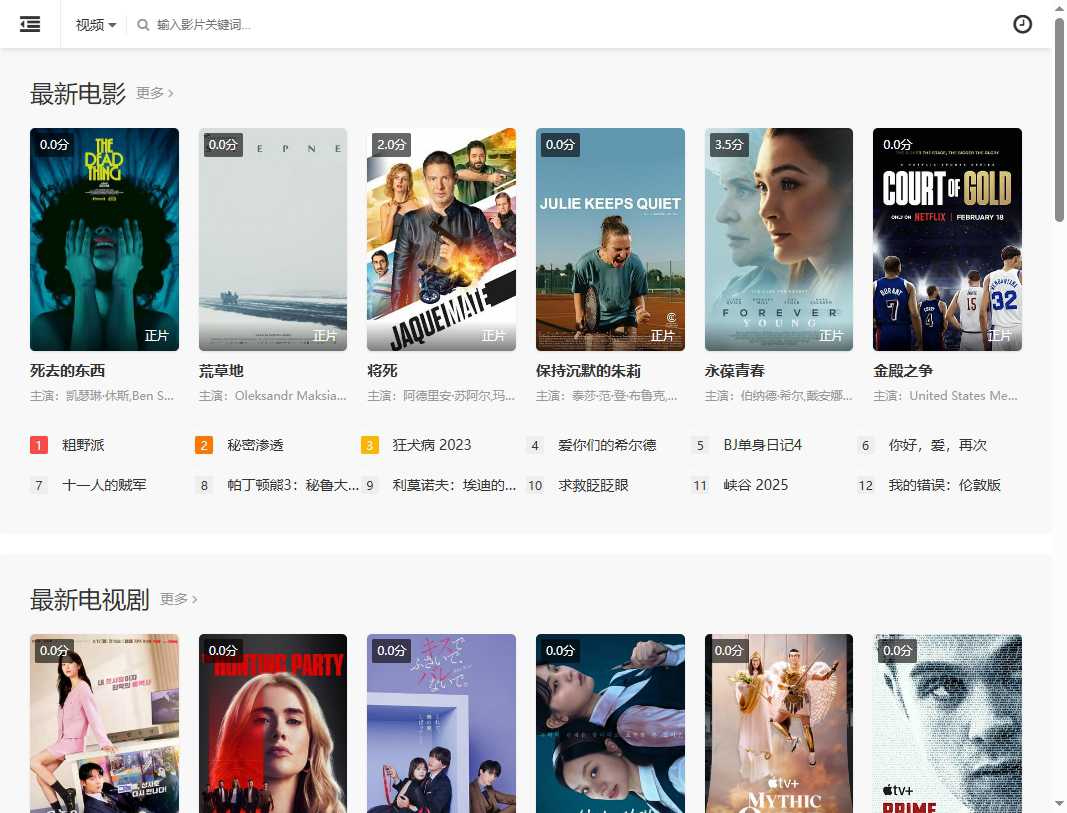Image resolution: width=1067 pixels, height=813 pixels.
Task: Open 更多 link beside 最新电影
Action: (155, 93)
